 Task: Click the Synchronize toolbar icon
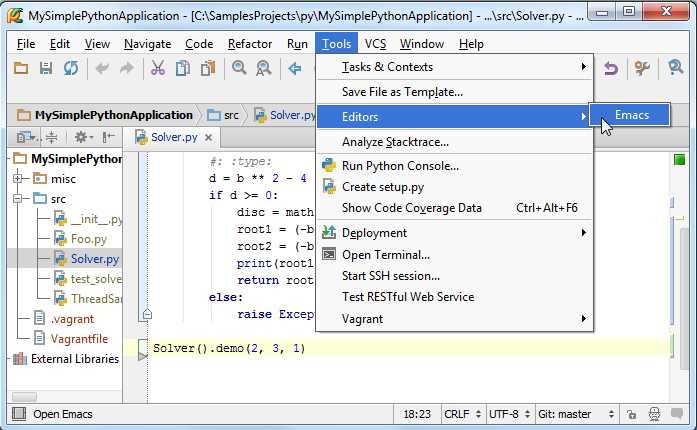pyautogui.click(x=71, y=68)
